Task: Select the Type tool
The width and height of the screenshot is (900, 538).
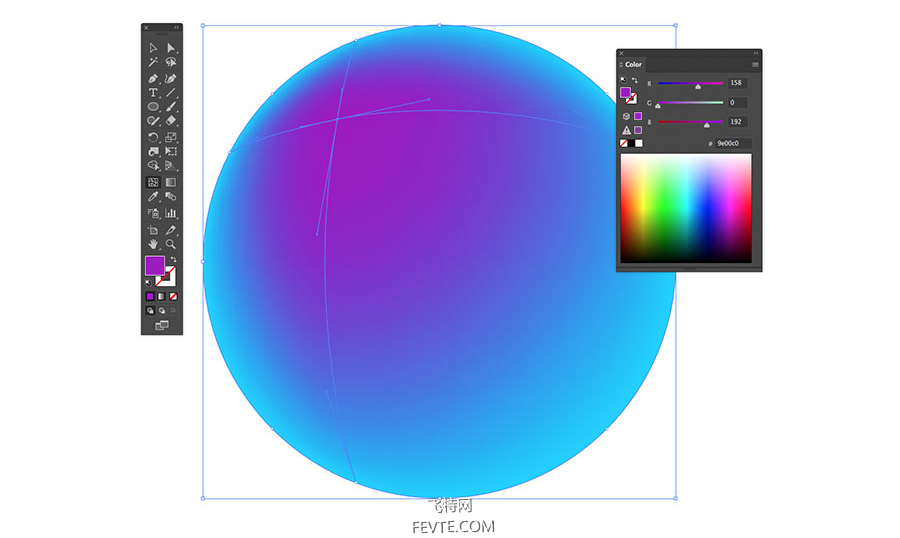Action: (153, 92)
